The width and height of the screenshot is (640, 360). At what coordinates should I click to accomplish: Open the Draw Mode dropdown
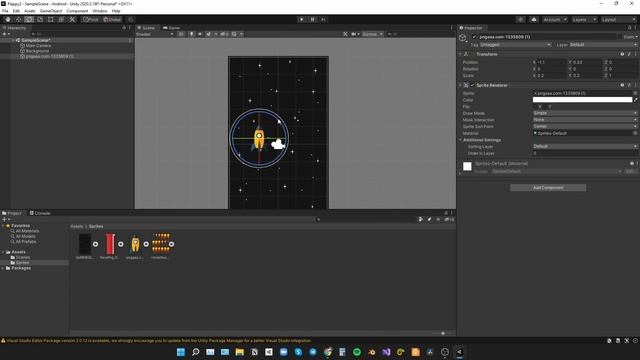[585, 113]
